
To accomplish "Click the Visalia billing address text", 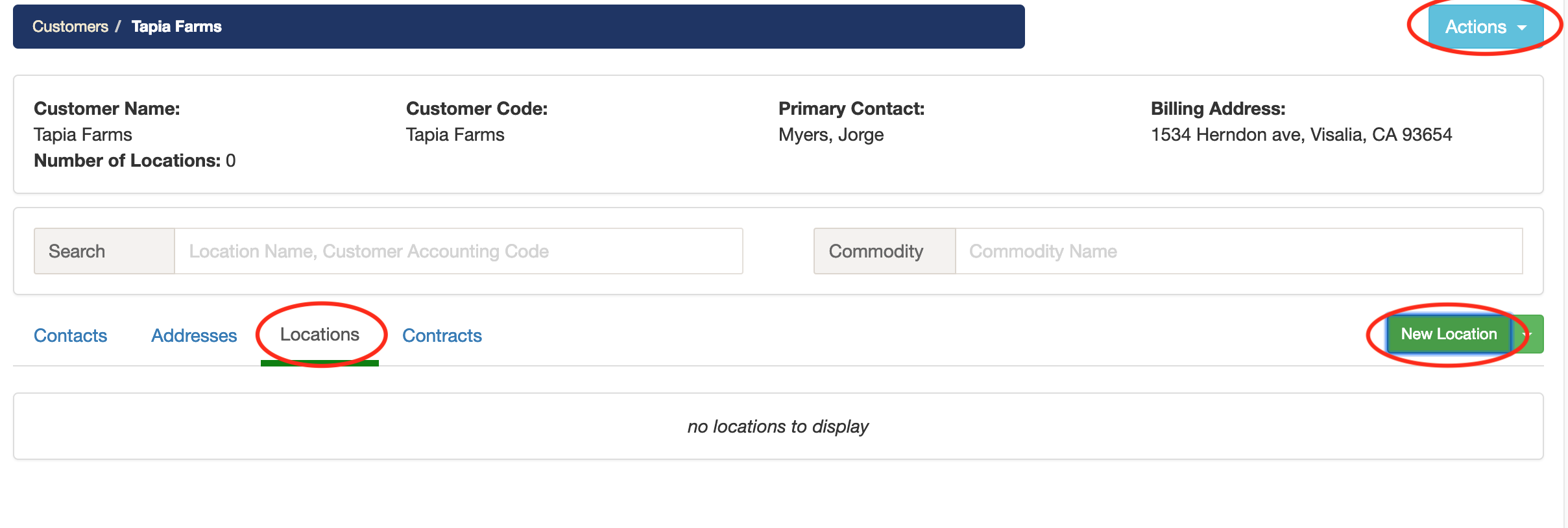I will pyautogui.click(x=1301, y=134).
